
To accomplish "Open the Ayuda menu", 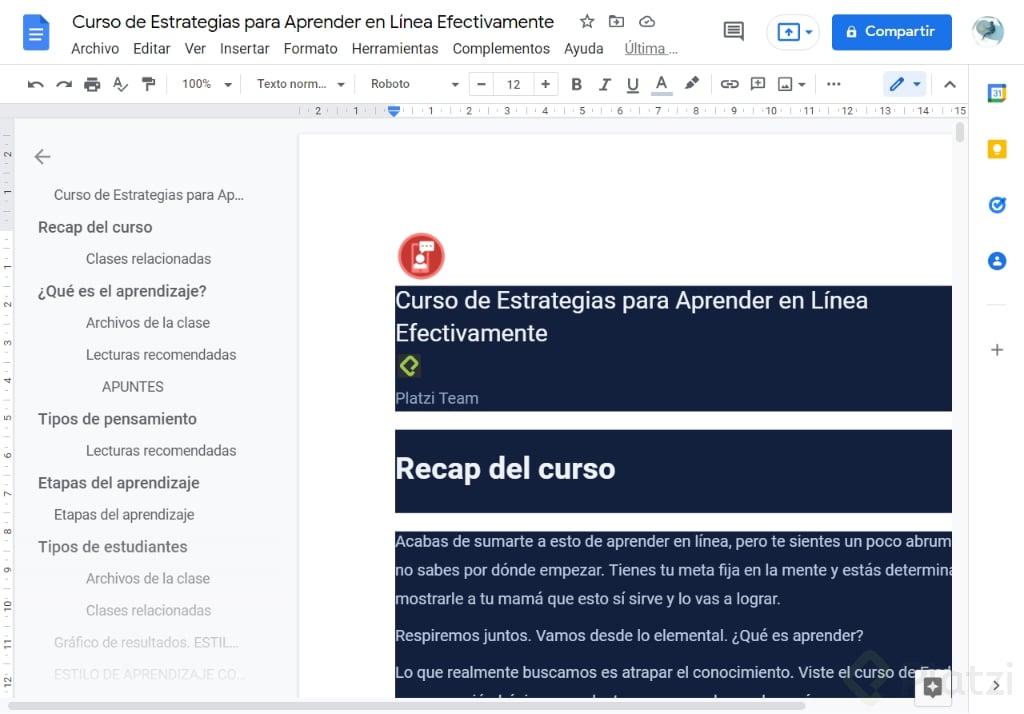I will point(583,49).
